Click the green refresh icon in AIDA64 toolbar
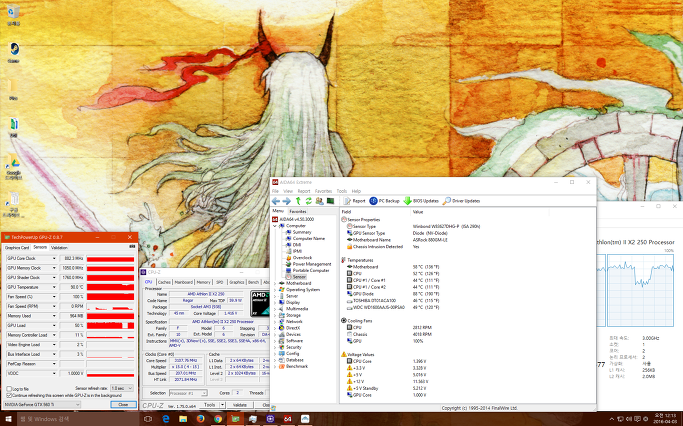 pos(308,201)
